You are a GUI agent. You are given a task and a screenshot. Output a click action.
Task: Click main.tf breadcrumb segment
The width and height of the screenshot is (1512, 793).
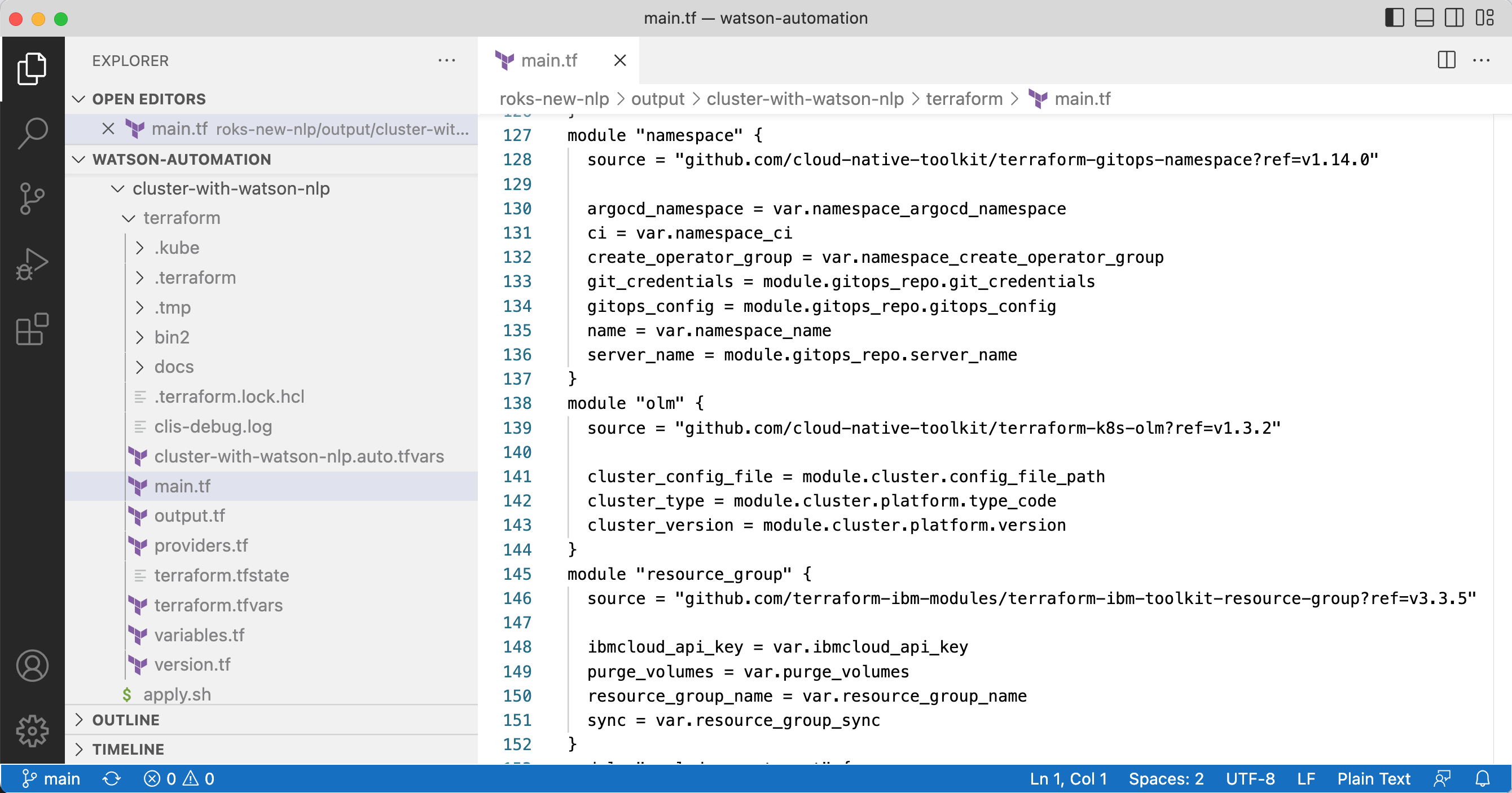[x=1070, y=99]
